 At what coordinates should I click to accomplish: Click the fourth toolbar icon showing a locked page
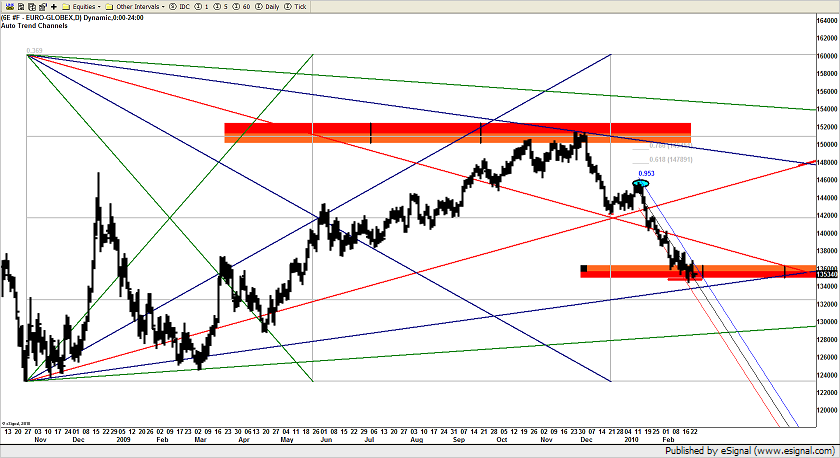point(42,6)
